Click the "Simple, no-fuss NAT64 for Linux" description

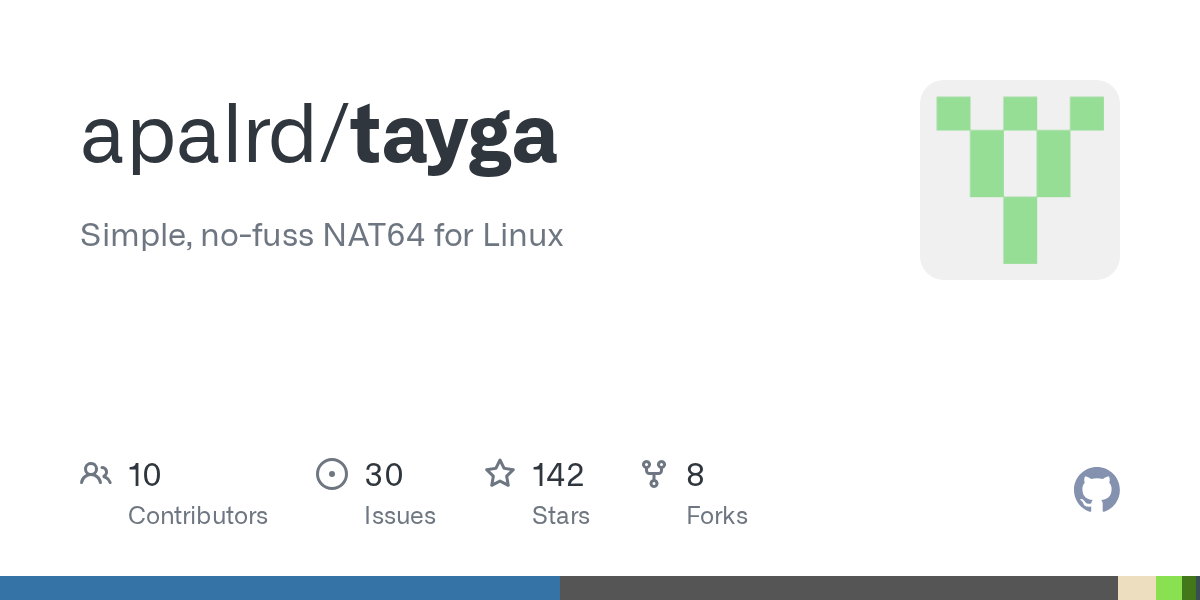(322, 236)
